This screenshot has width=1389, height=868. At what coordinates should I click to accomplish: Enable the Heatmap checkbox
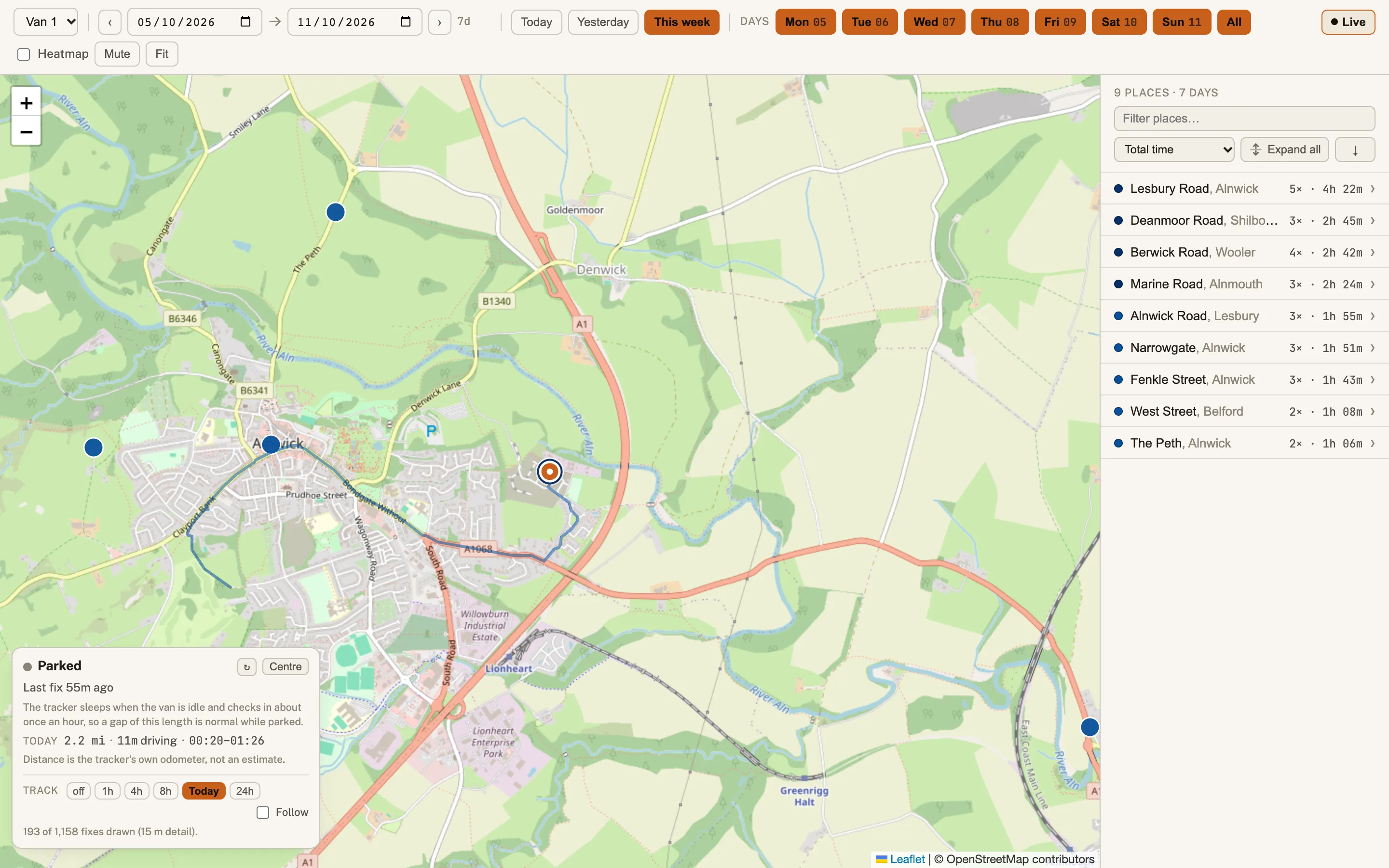[24, 54]
